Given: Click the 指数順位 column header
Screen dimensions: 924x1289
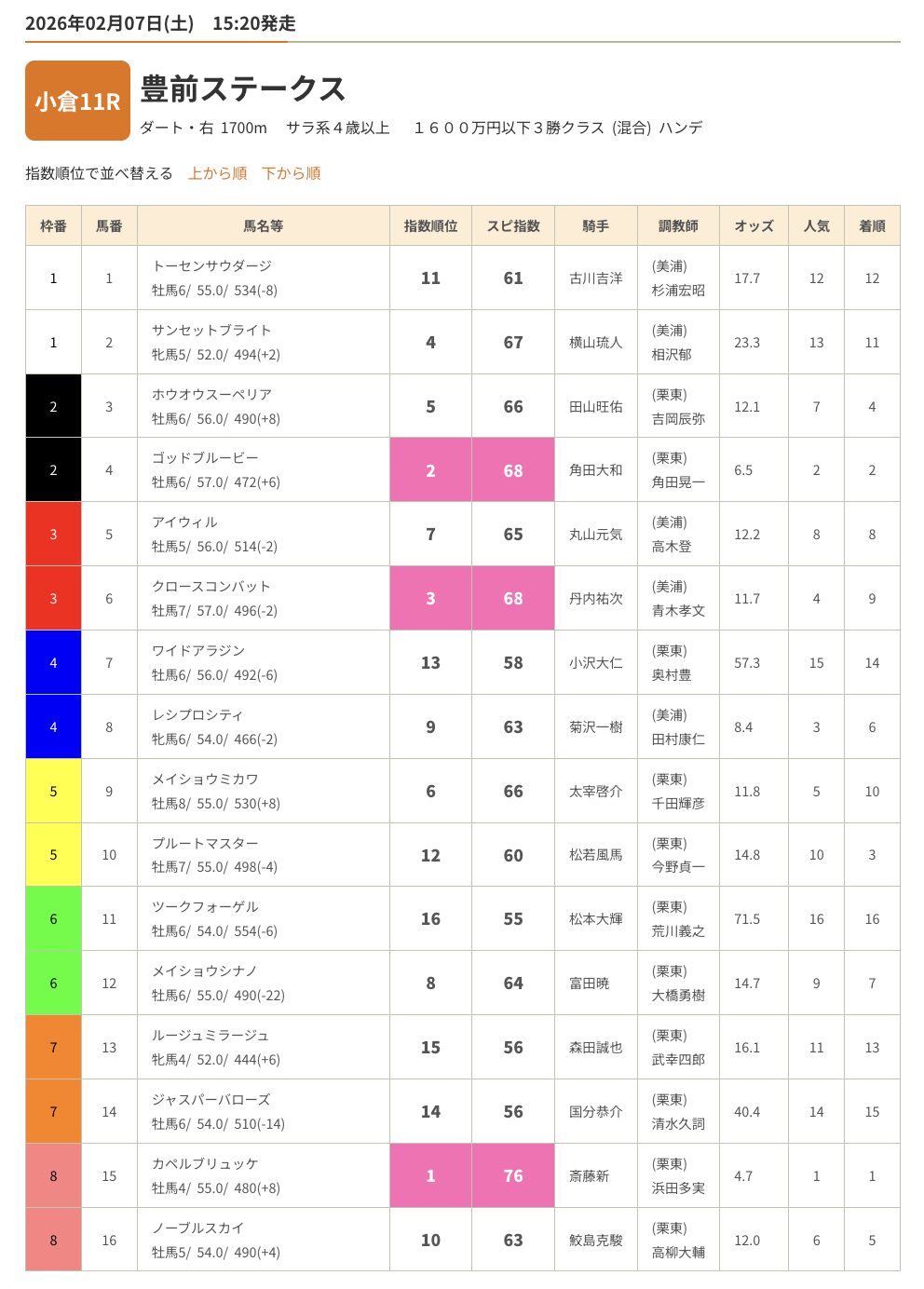Looking at the screenshot, I should tap(430, 225).
